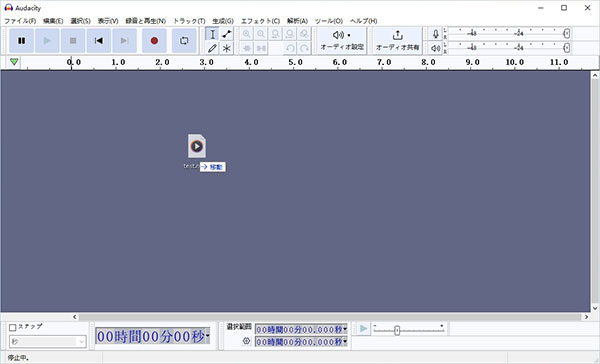Start playback with the Play button
600x364 pixels.
(47, 41)
